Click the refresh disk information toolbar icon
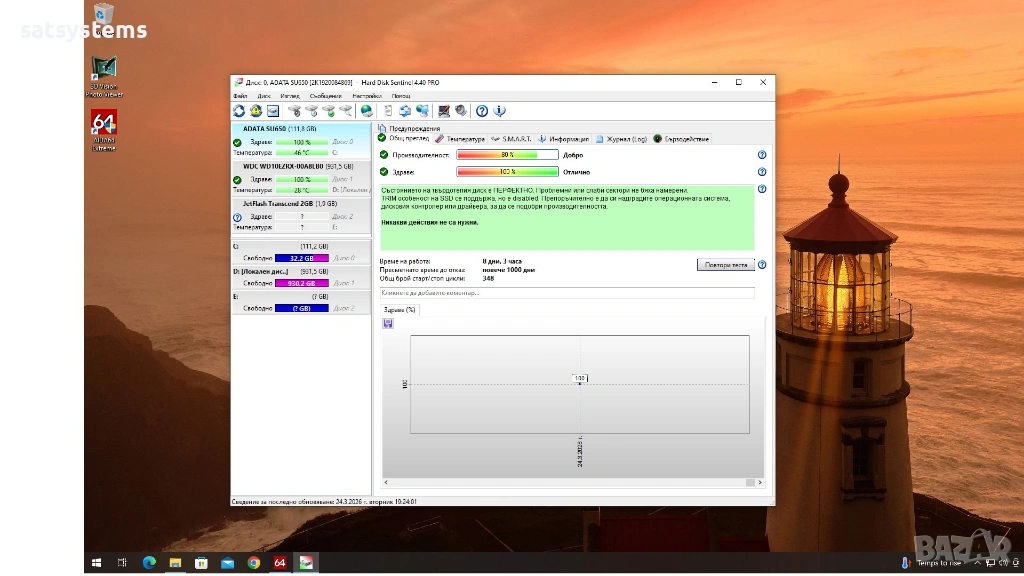This screenshot has width=1024, height=576. pyautogui.click(x=239, y=111)
